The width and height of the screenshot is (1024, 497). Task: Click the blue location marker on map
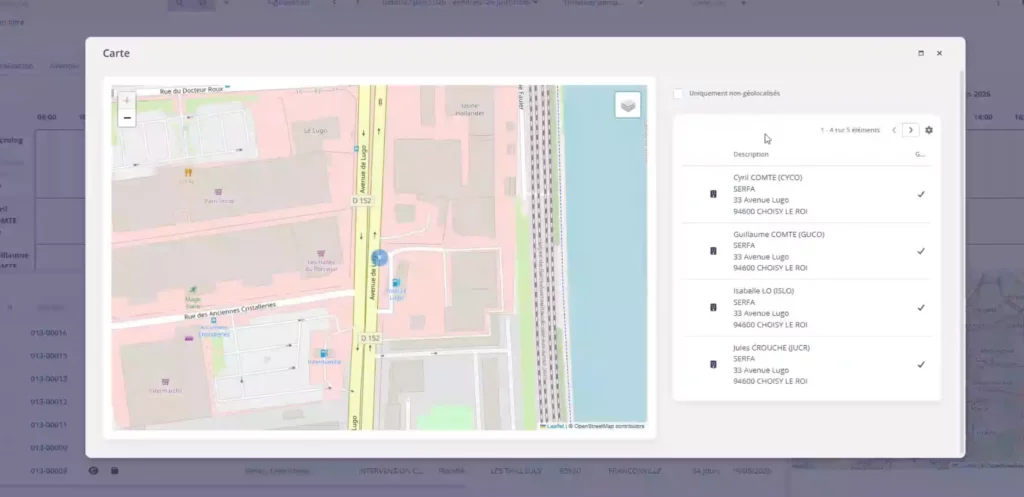(x=379, y=258)
